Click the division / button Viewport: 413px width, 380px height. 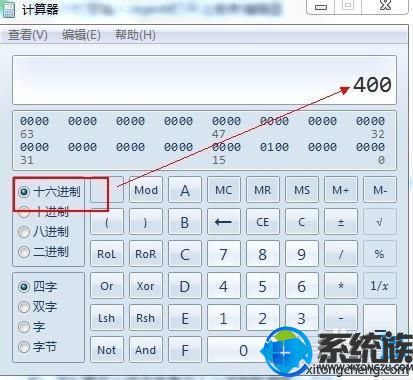tap(341, 254)
